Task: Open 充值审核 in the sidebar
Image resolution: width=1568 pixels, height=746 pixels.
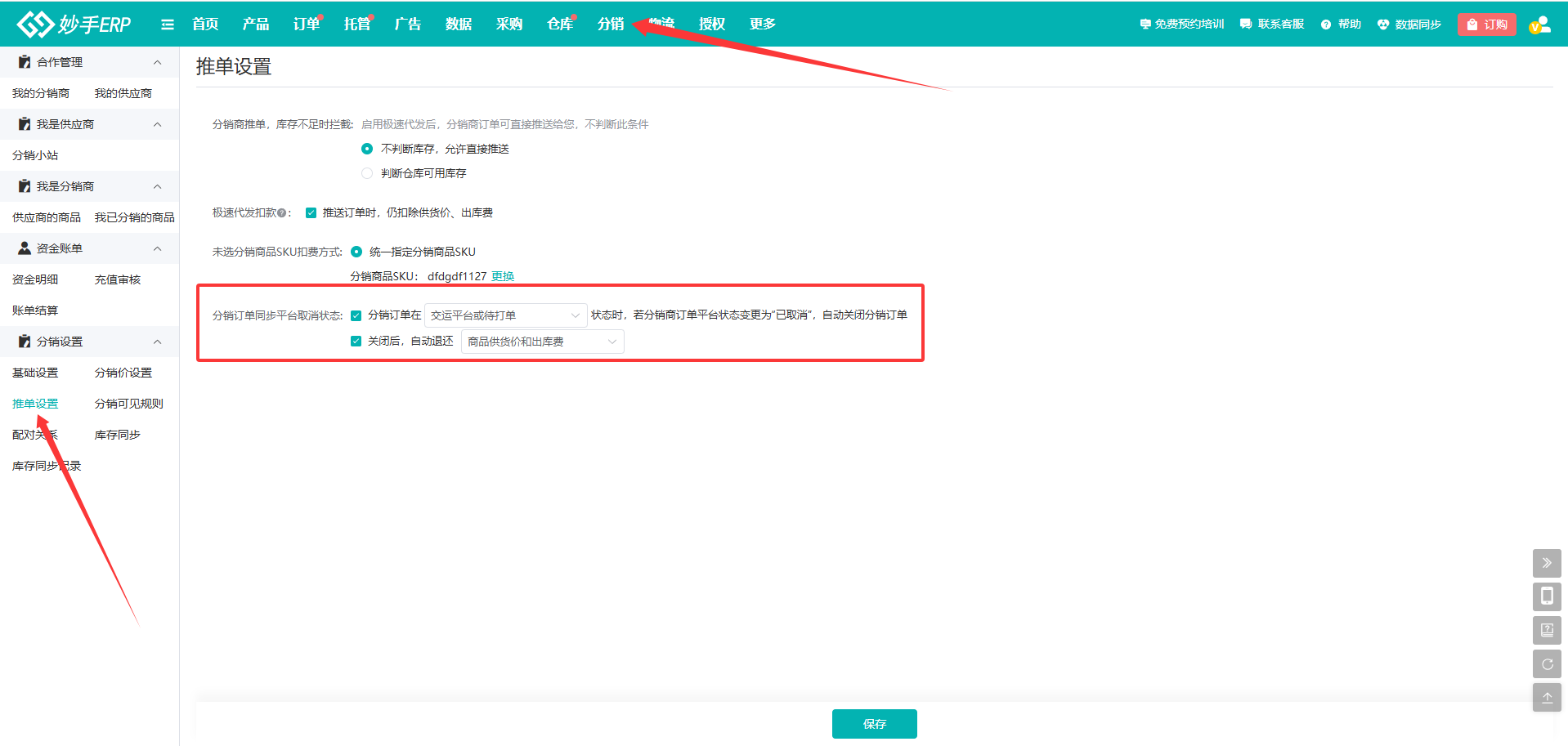Action: 118,279
